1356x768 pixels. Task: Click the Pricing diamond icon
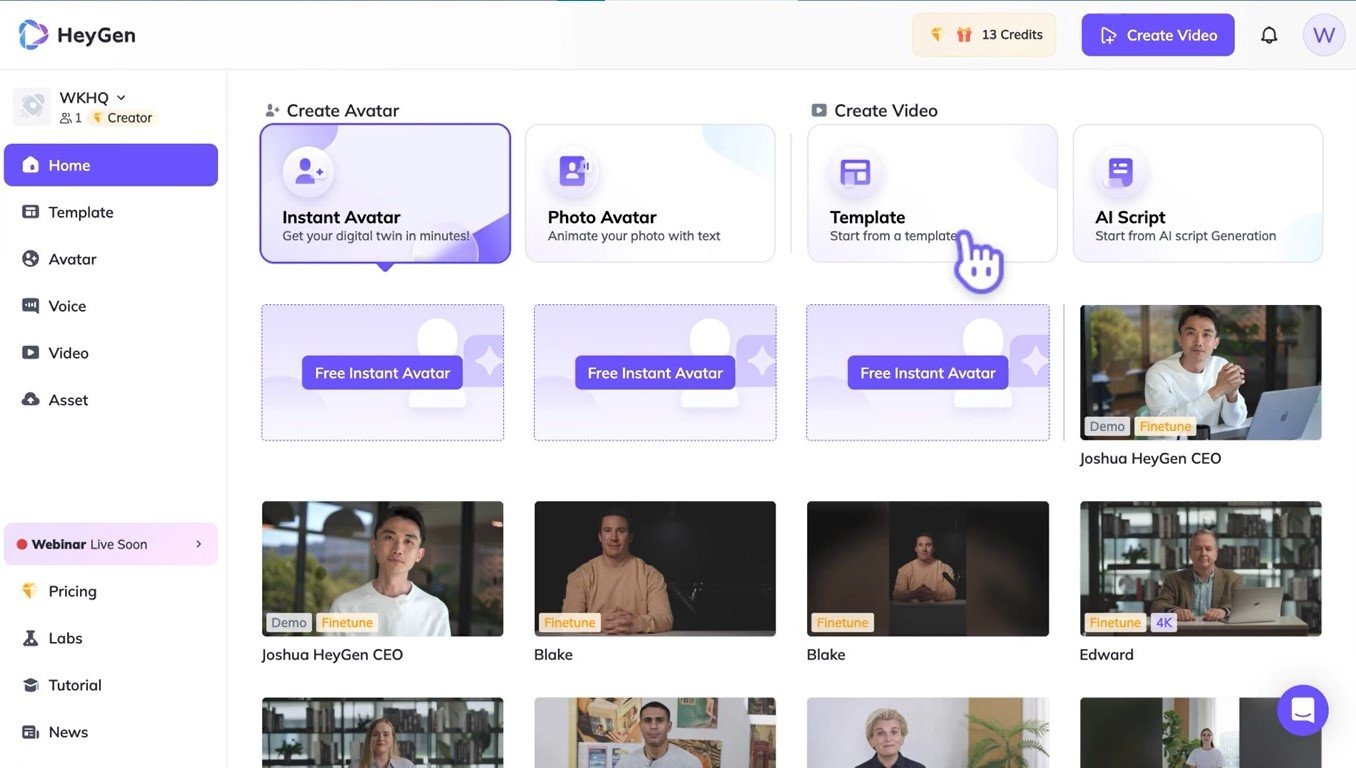coord(30,591)
